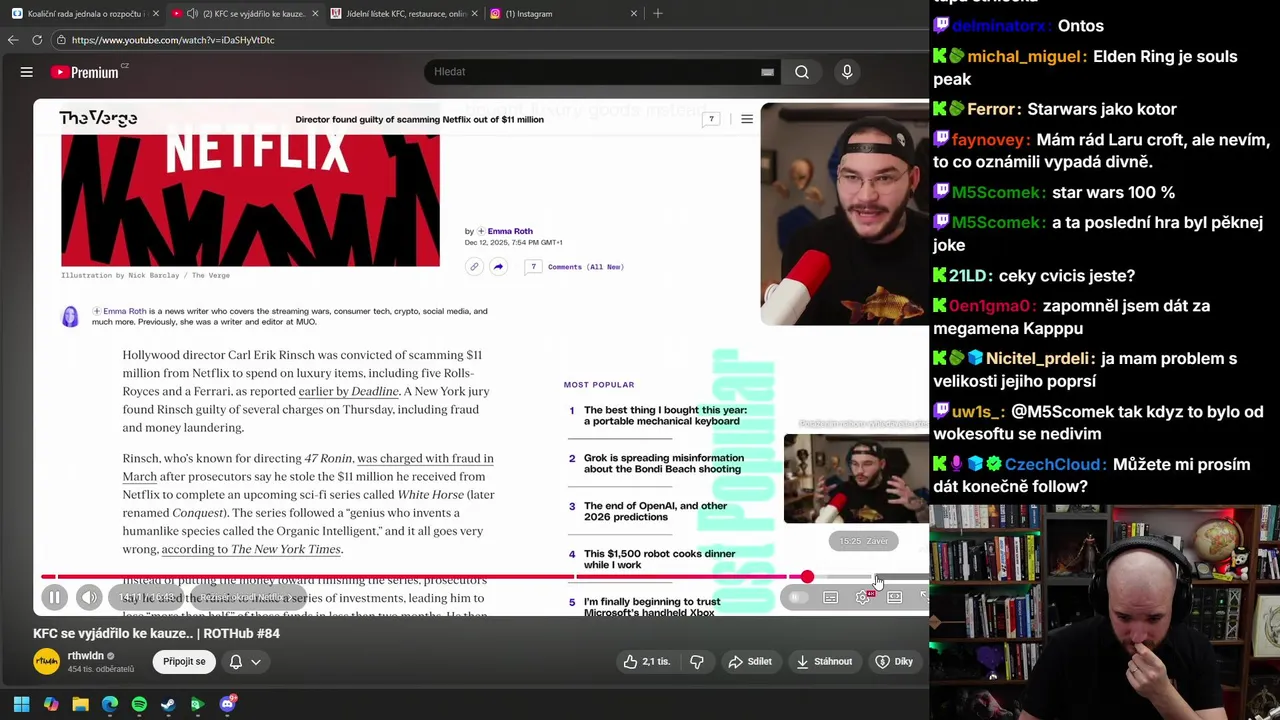Go back in the browser
Image resolution: width=1280 pixels, height=720 pixels.
coord(13,40)
